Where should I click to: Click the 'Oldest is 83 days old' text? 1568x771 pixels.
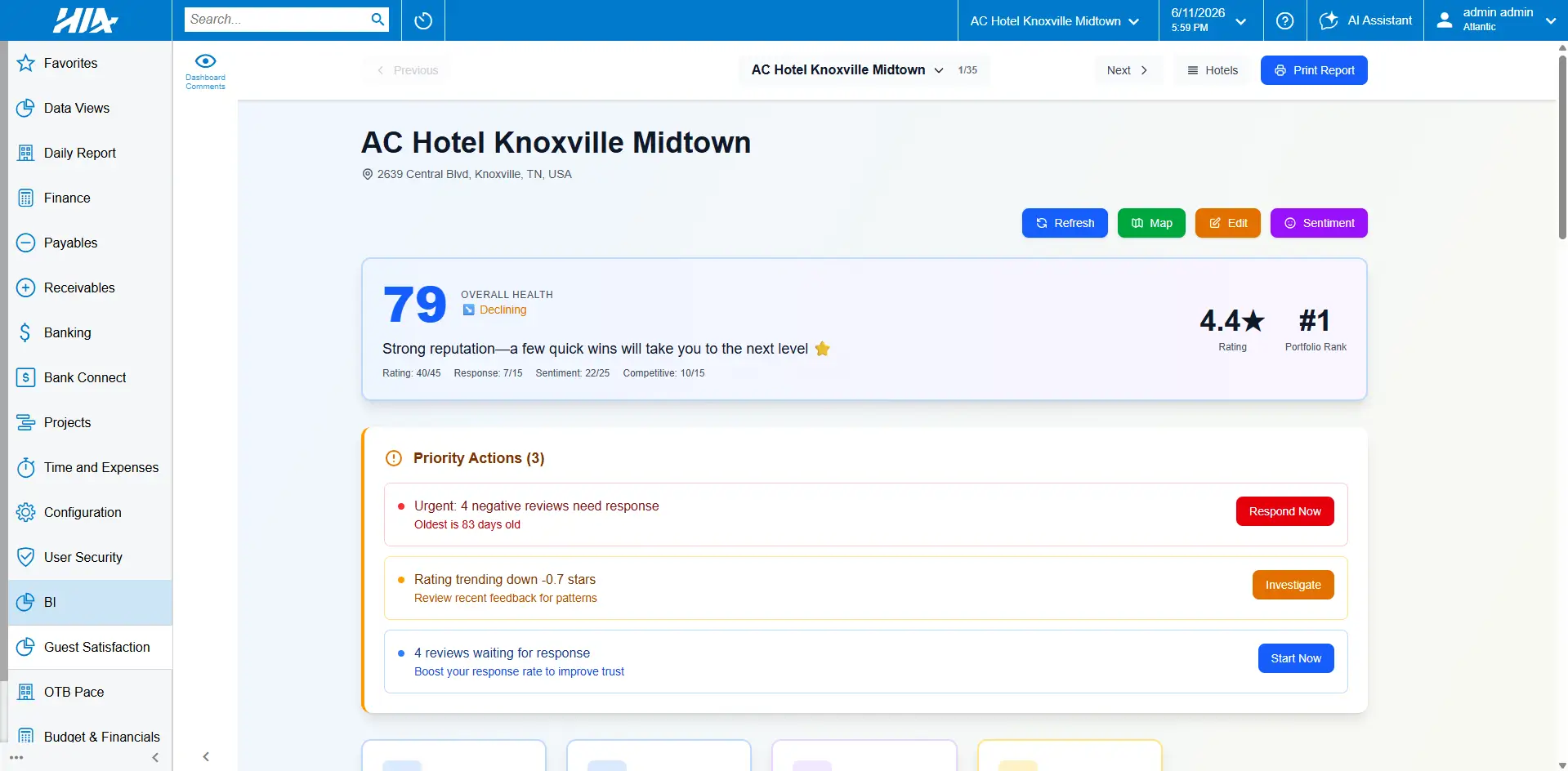tap(467, 524)
